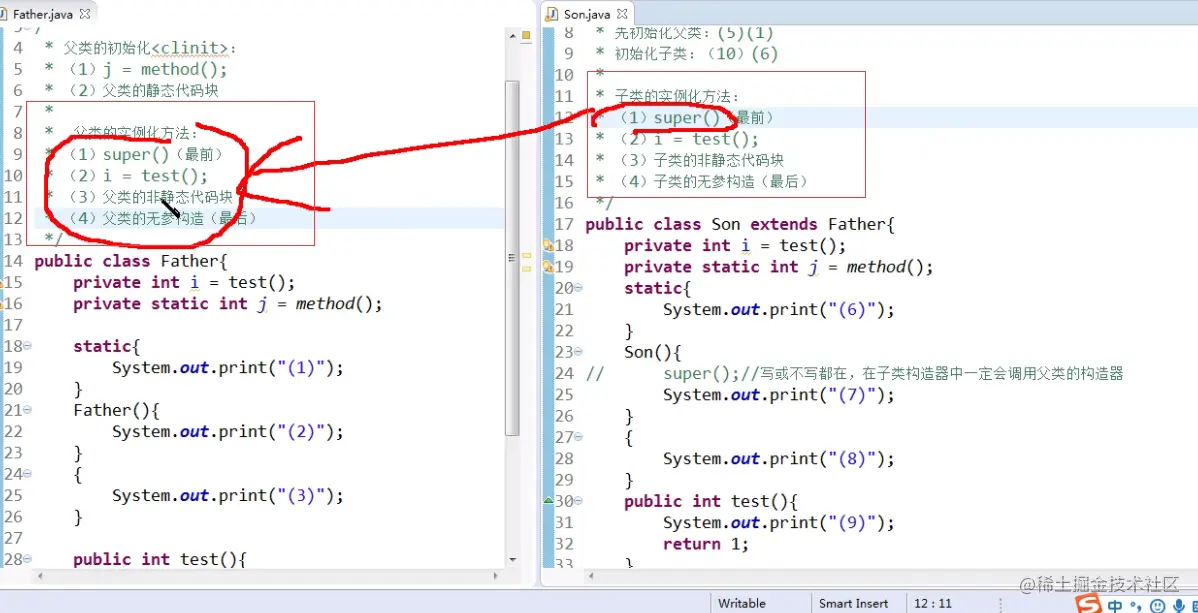Click '(3)子类的非静态代码块' comment on Son line 14

coord(701,161)
